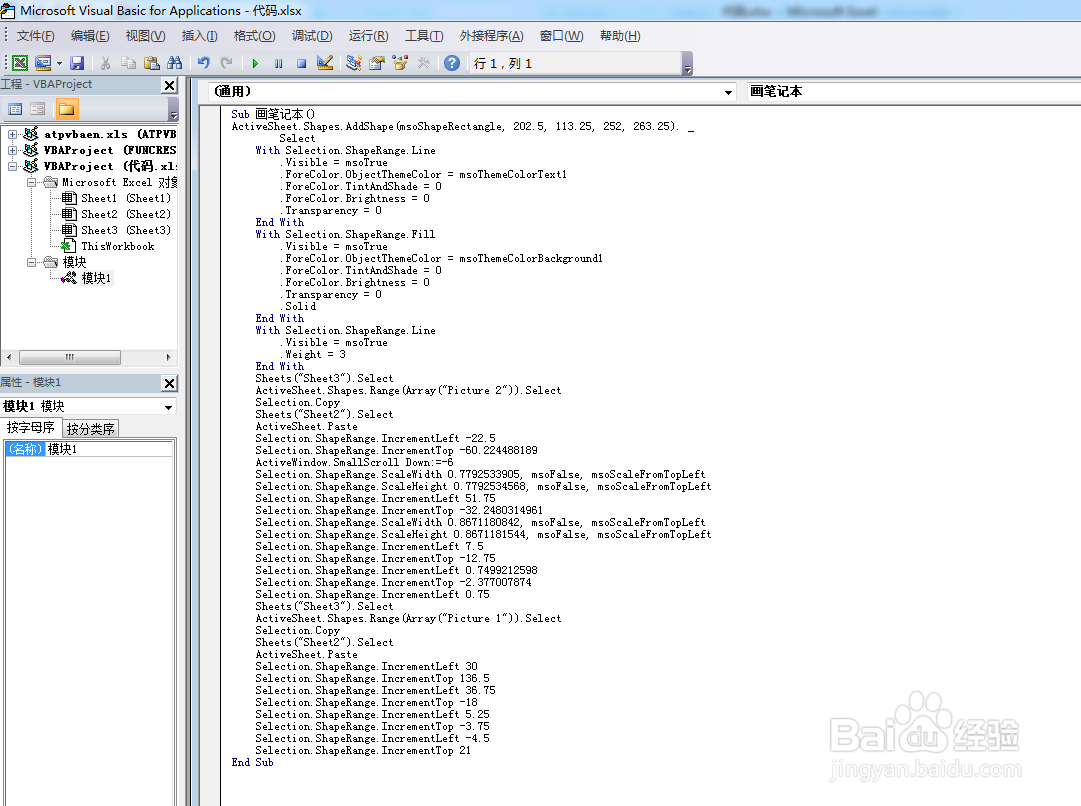Open Project Explorer from toolbar icon
The width and height of the screenshot is (1081, 806).
(354, 63)
